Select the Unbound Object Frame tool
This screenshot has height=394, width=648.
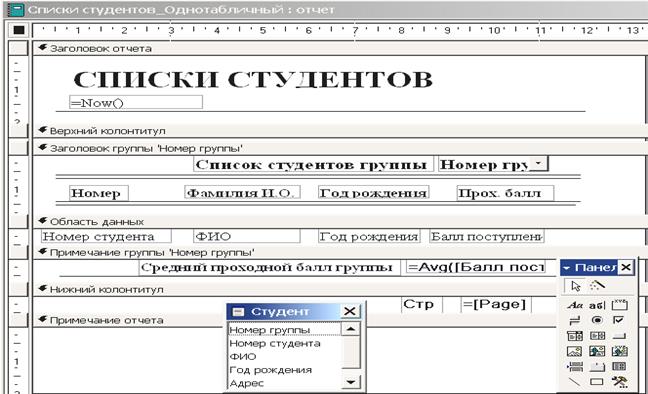point(597,351)
